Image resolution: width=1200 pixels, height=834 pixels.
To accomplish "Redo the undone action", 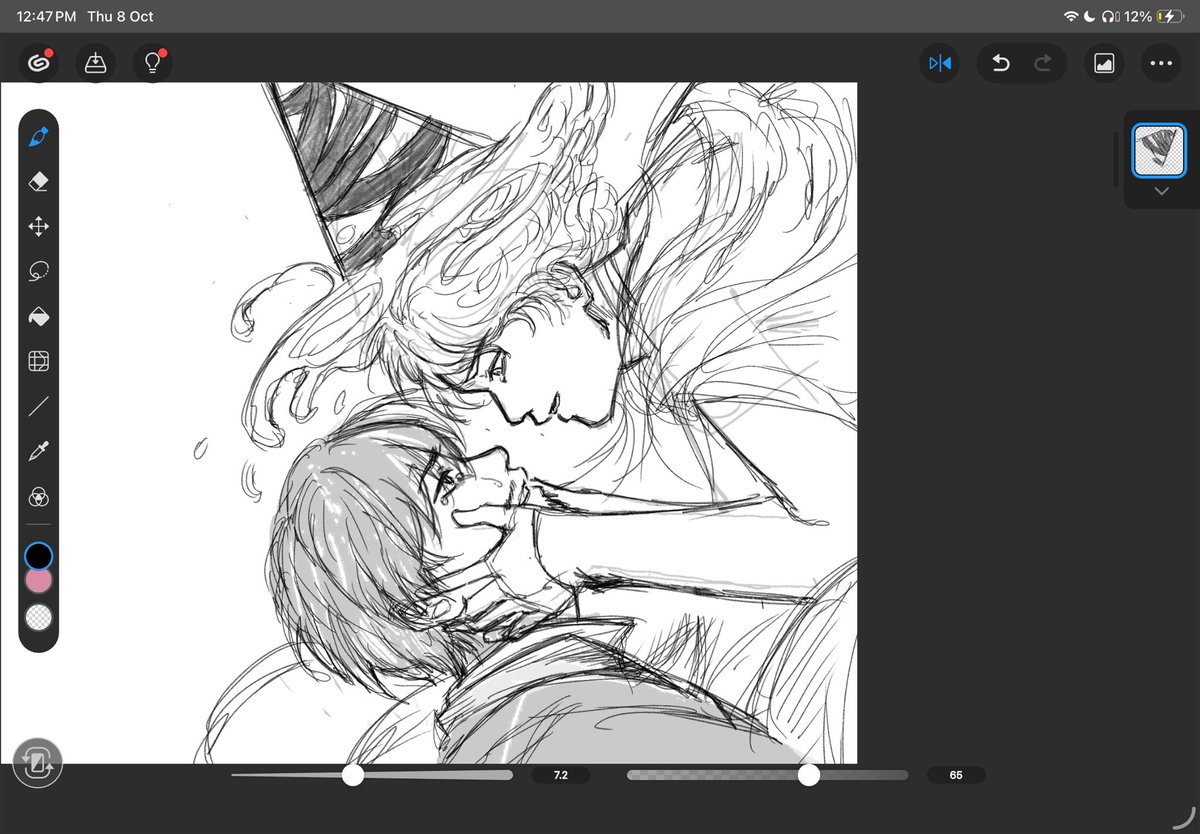I will 1043,63.
